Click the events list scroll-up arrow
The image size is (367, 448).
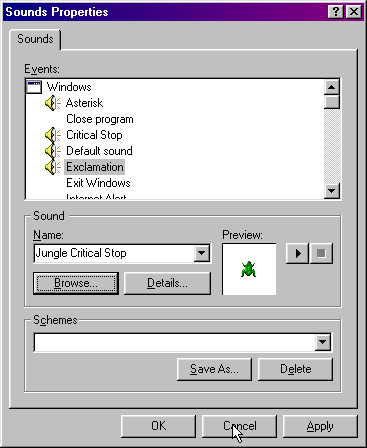tap(332, 87)
